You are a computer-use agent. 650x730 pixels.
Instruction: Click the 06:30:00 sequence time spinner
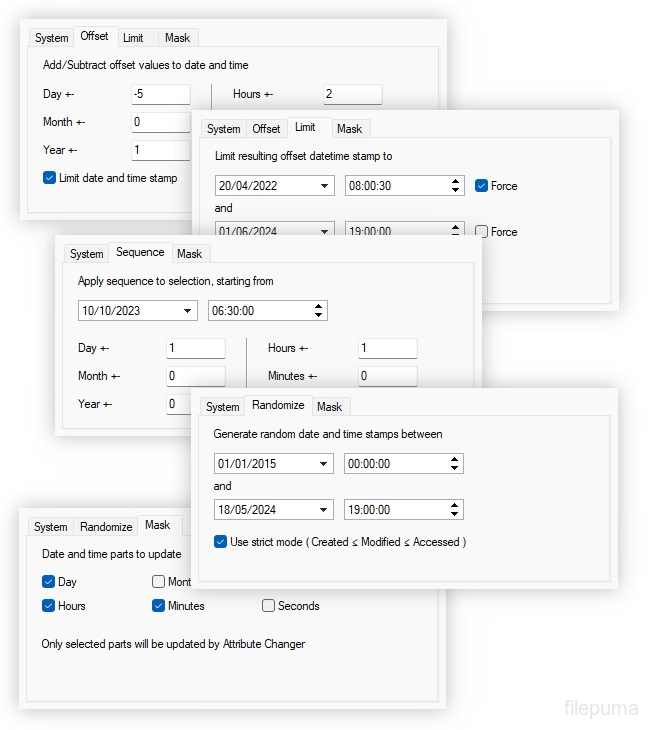318,311
